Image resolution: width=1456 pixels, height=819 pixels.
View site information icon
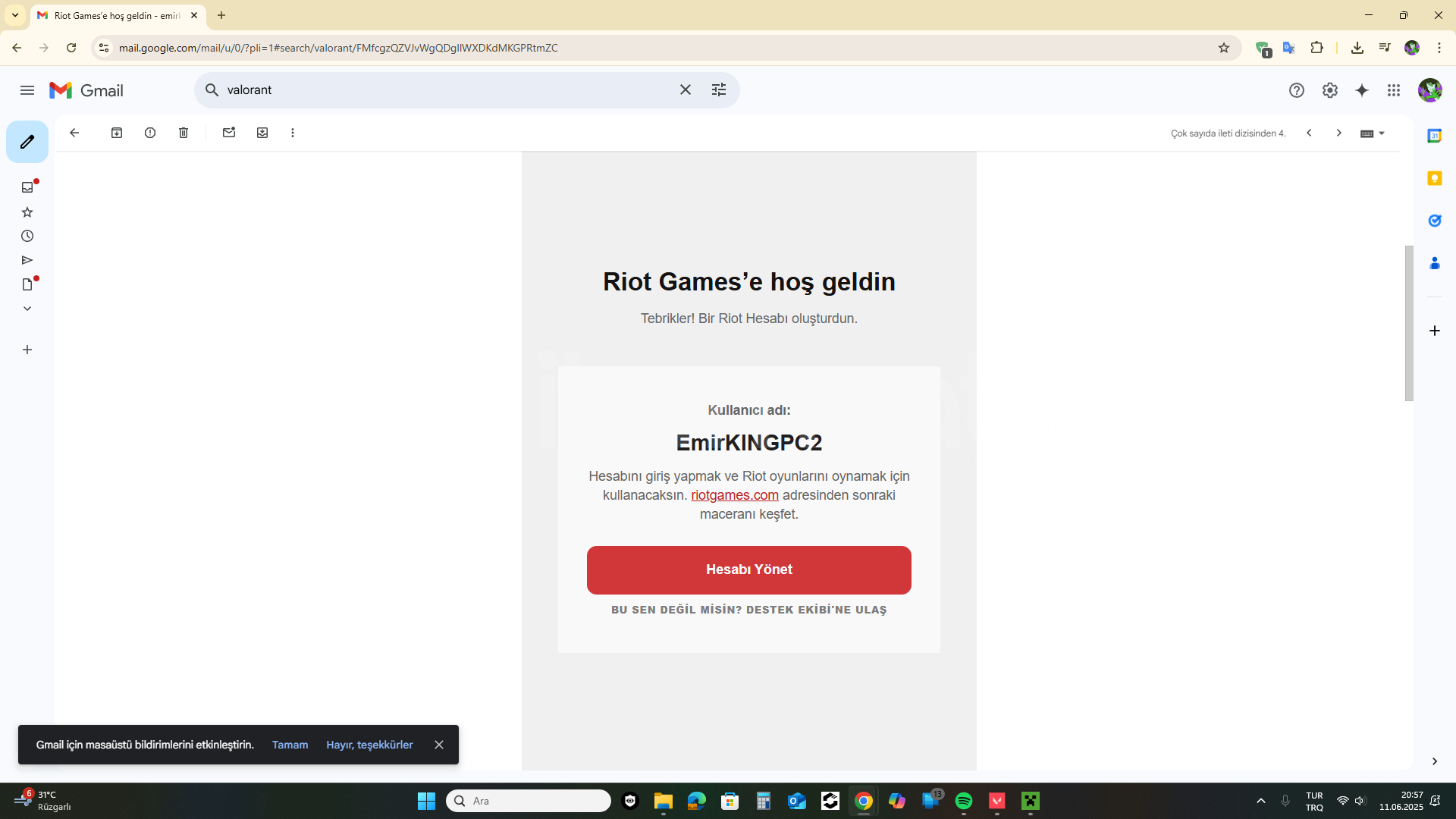tap(104, 48)
